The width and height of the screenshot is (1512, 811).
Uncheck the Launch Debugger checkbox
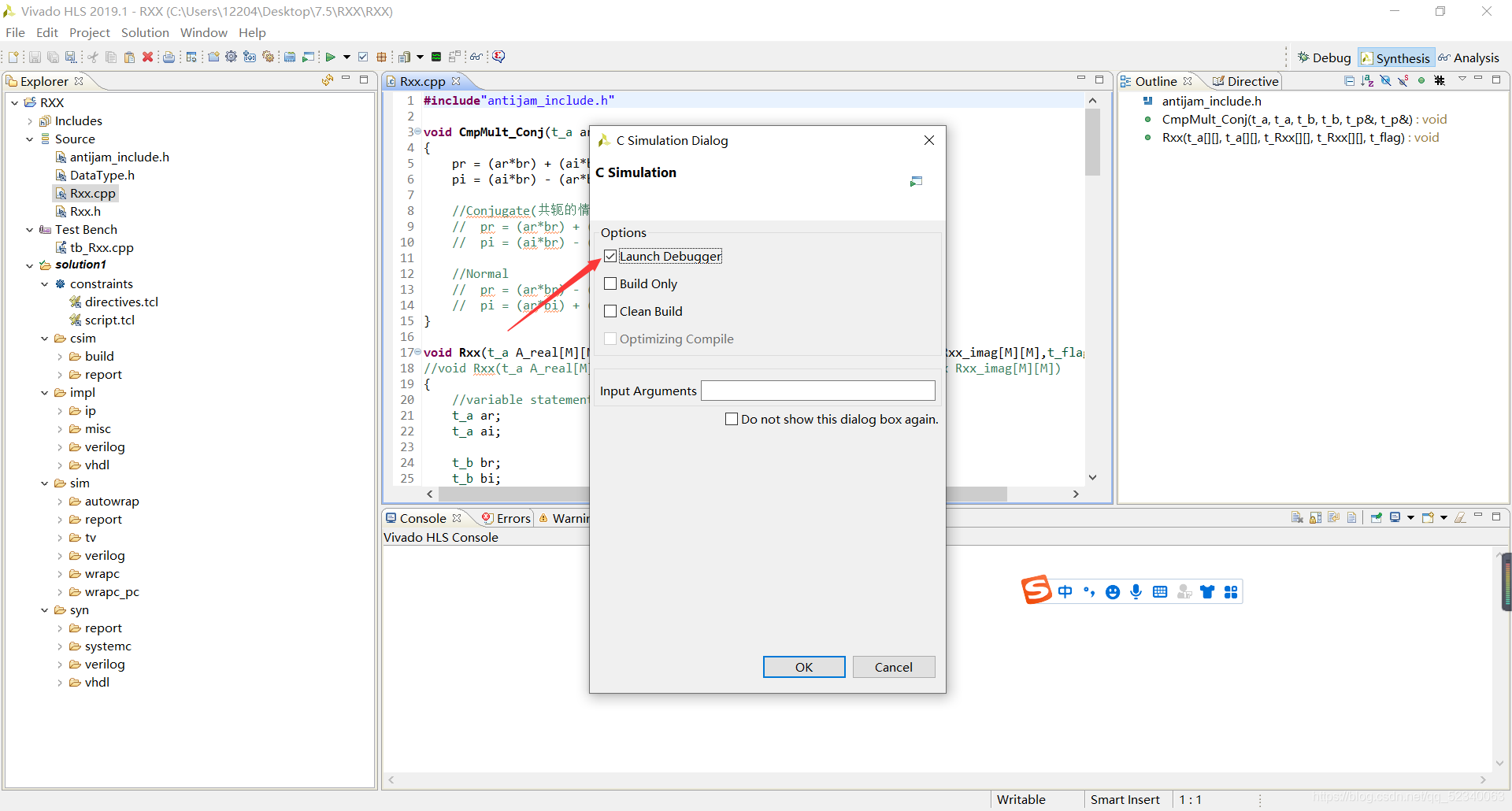coord(610,256)
